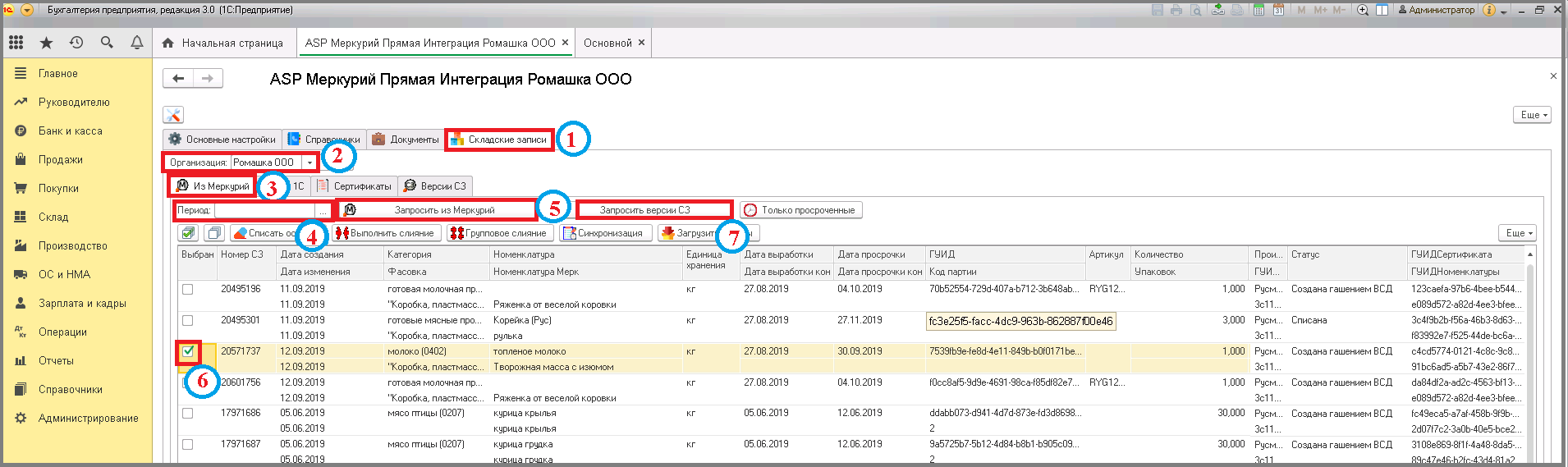Click the wrench and screwdriver tools icon
The height and width of the screenshot is (467, 1568).
point(172,115)
